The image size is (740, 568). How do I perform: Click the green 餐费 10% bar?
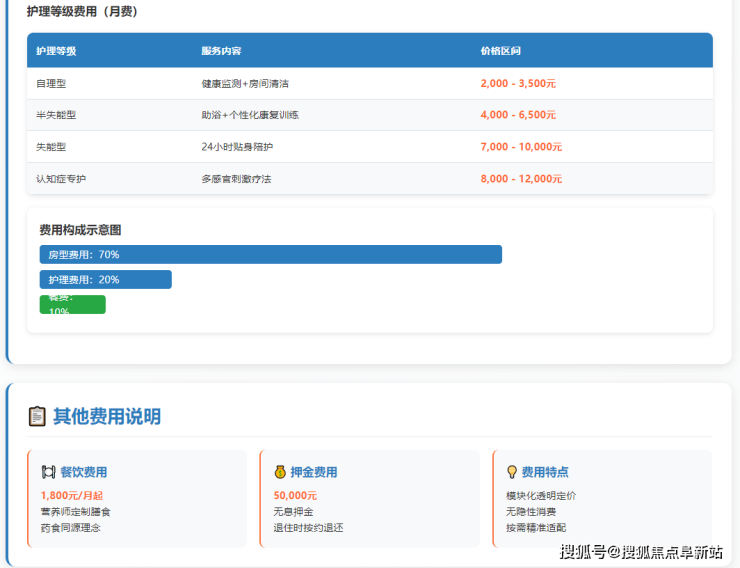point(72,304)
